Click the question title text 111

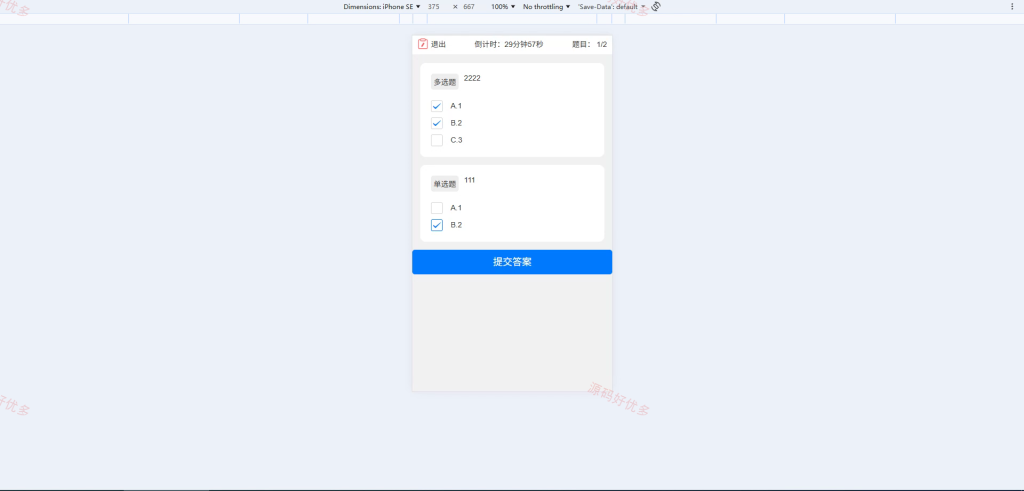pyautogui.click(x=470, y=180)
